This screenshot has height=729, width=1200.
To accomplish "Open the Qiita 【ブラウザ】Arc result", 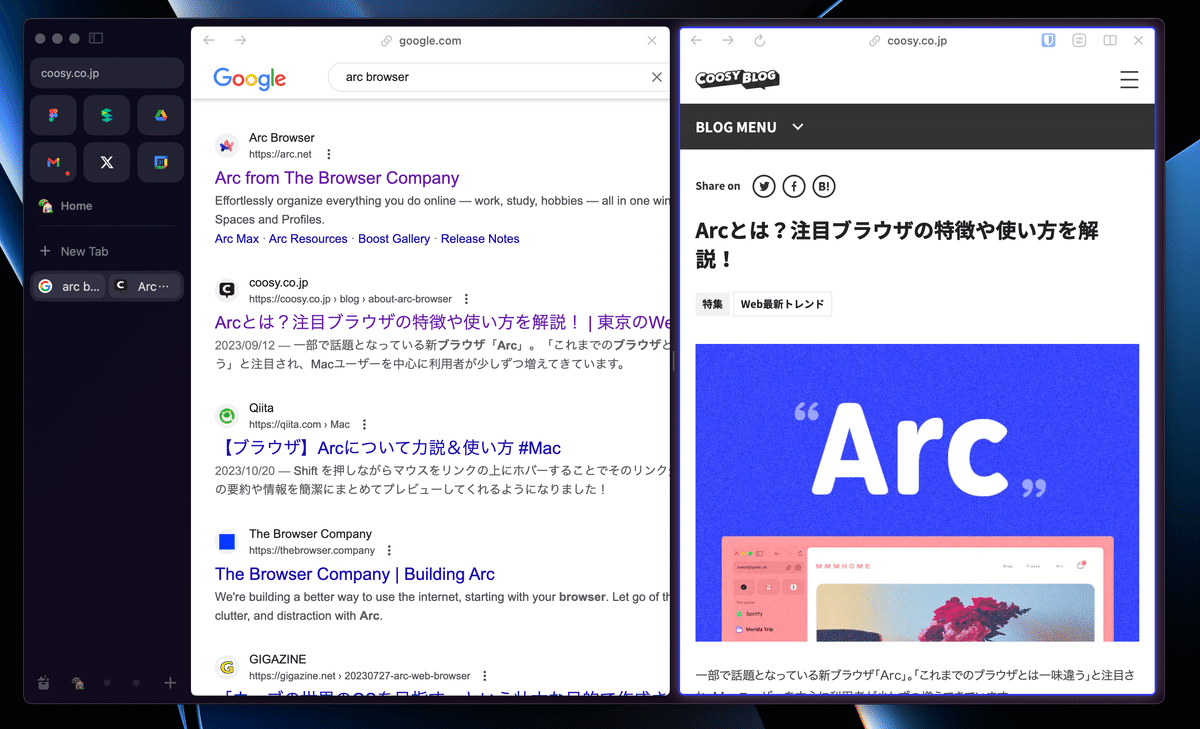I will pyautogui.click(x=388, y=447).
